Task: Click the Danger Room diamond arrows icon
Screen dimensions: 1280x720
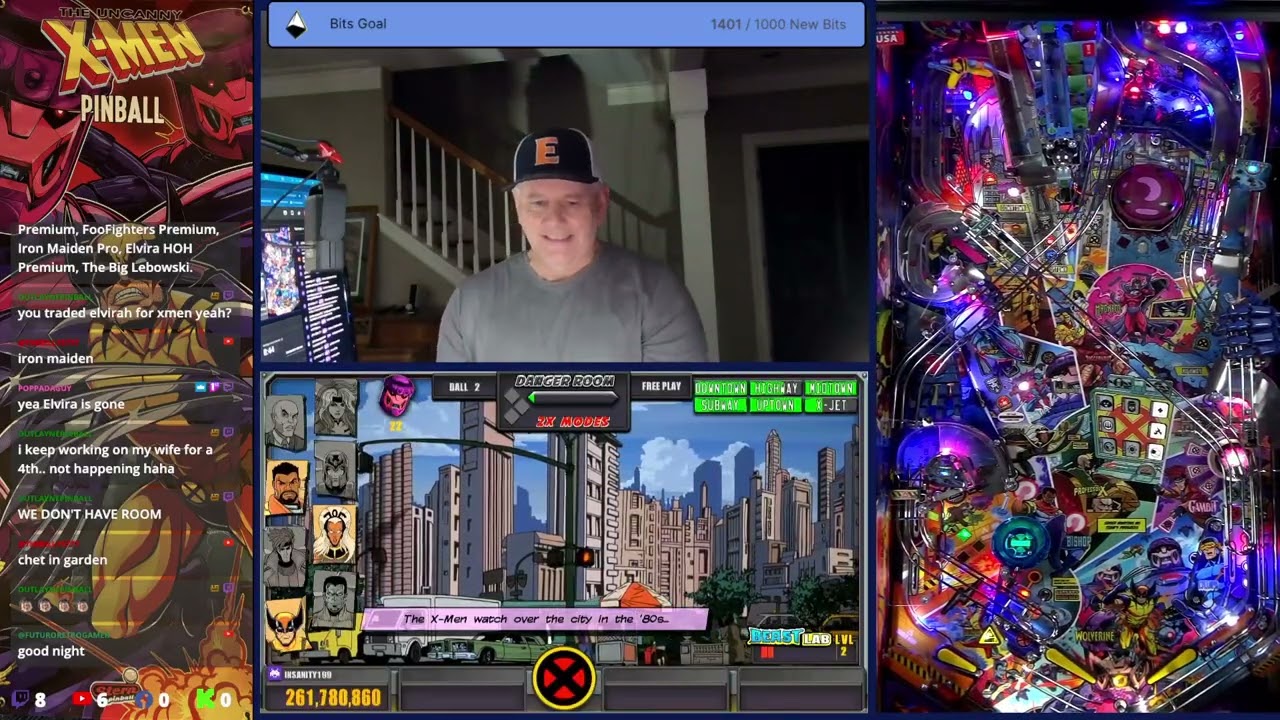Action: coord(515,407)
